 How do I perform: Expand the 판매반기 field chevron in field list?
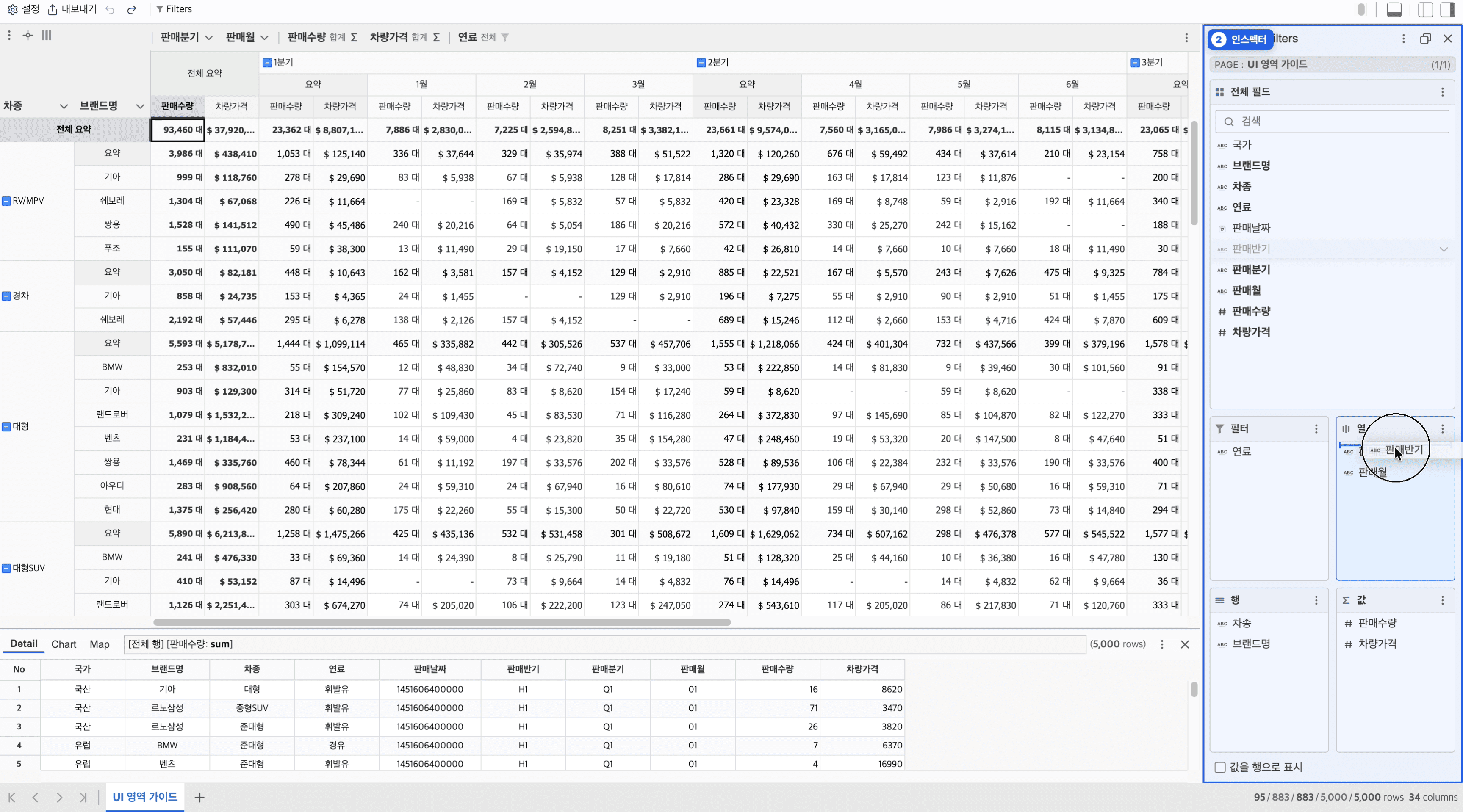tap(1443, 249)
